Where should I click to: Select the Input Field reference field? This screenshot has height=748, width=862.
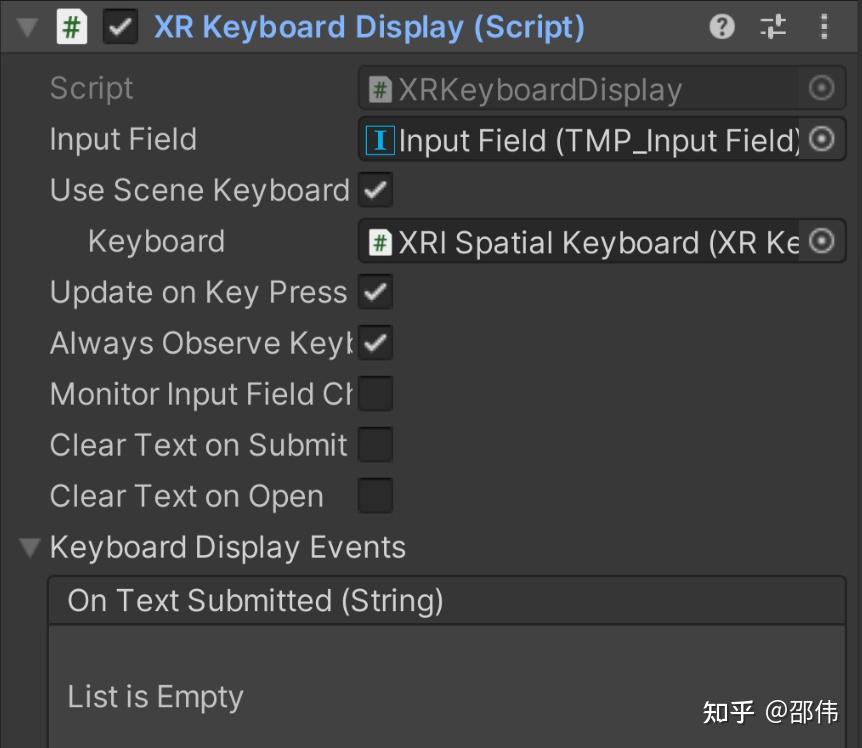pos(590,140)
